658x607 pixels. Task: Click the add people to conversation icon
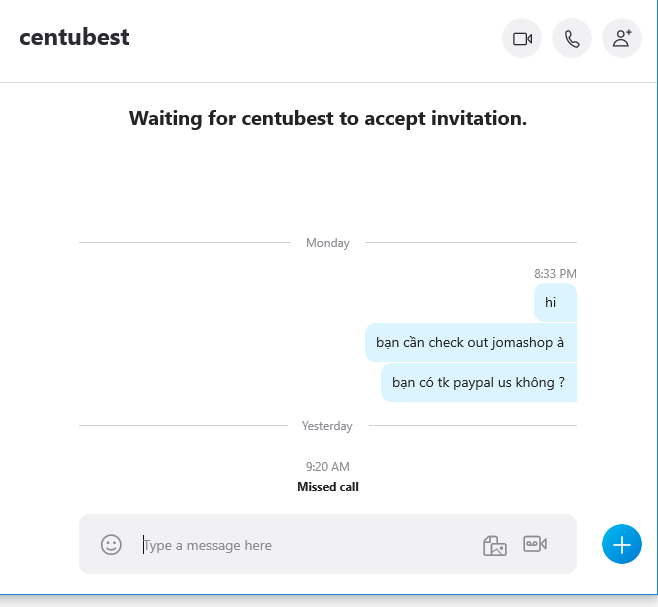[x=622, y=39]
